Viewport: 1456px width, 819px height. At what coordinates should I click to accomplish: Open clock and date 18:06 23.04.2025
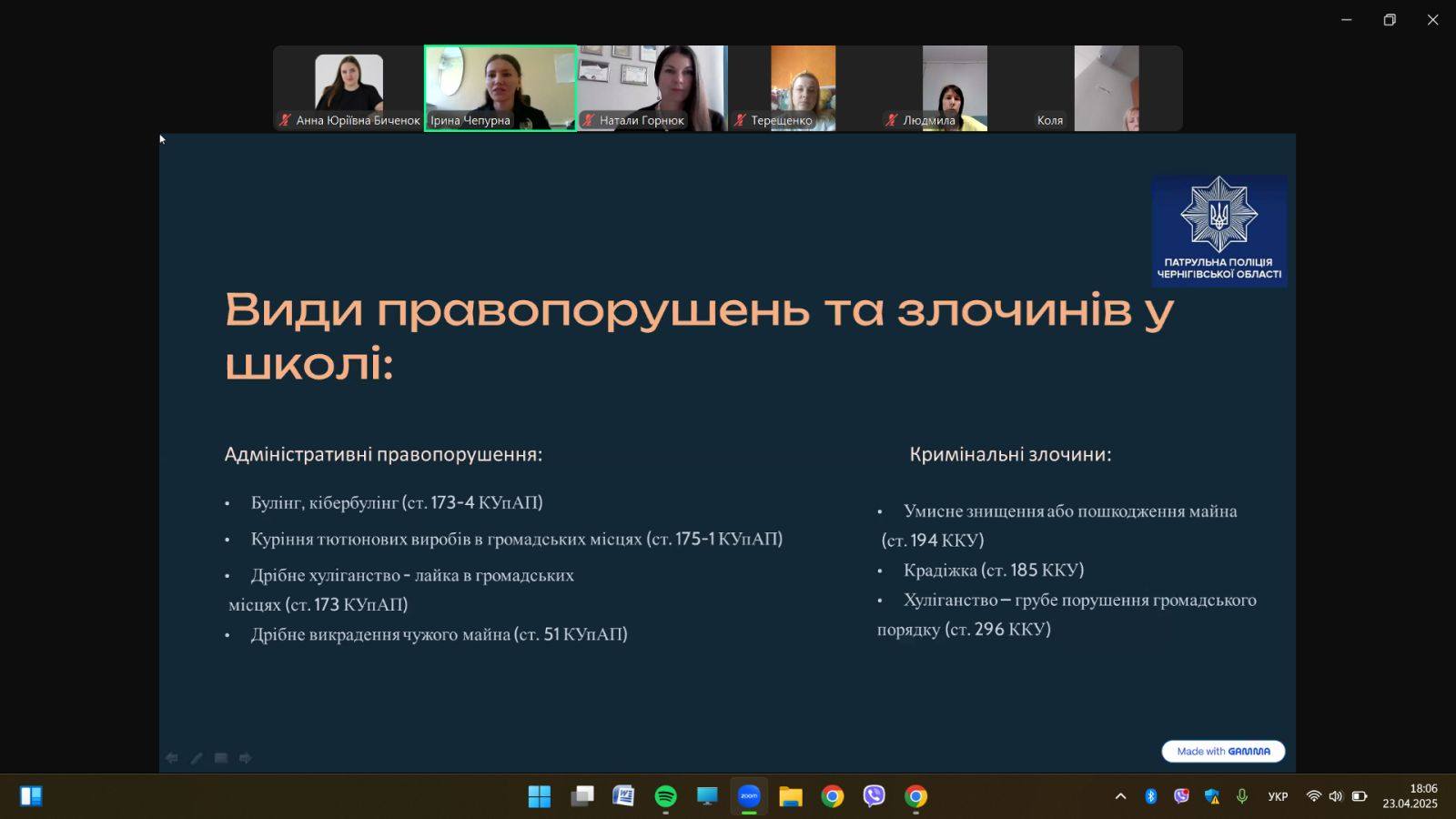1410,796
